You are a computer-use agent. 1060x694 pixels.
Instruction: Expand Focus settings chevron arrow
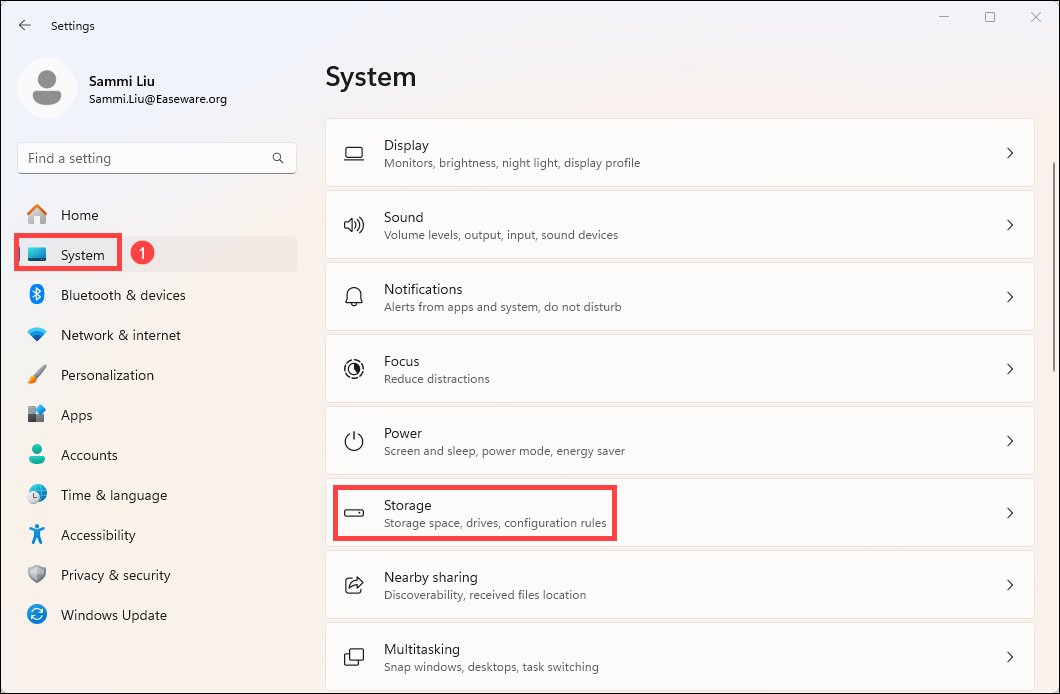1010,369
